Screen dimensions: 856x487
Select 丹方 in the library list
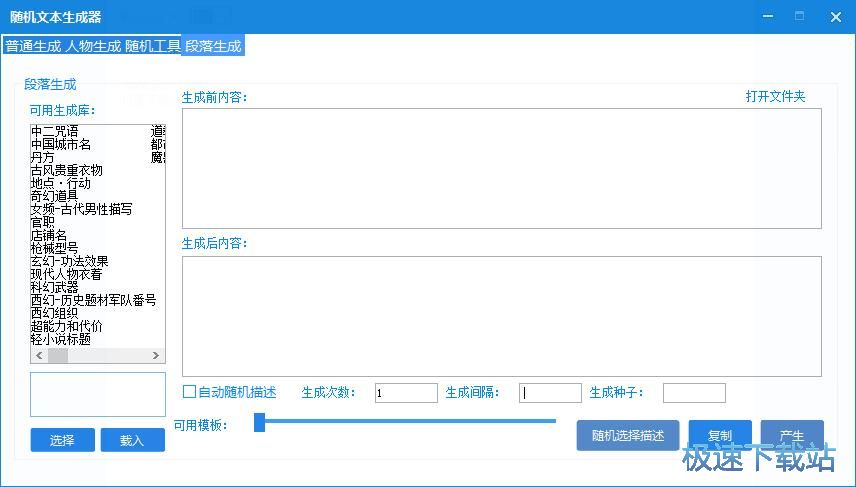(x=43, y=157)
